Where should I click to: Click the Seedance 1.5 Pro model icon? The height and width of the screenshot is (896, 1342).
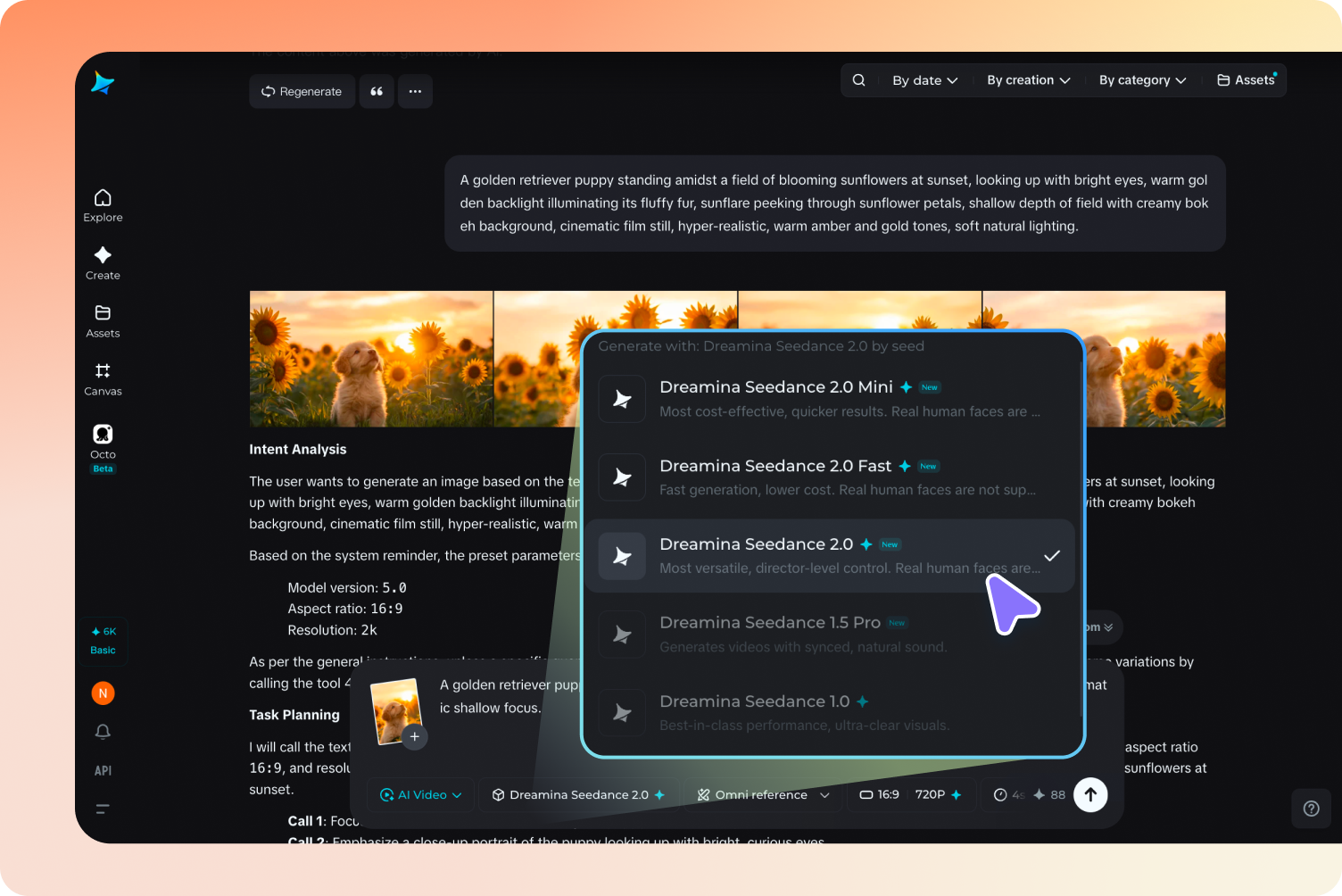tap(622, 635)
